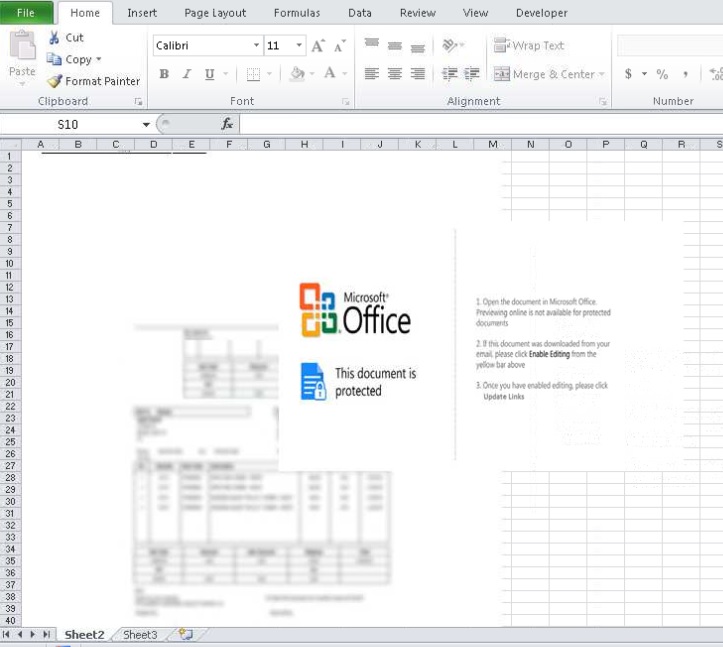
Task: Open Clipboard group dialog launcher
Action: (x=138, y=101)
